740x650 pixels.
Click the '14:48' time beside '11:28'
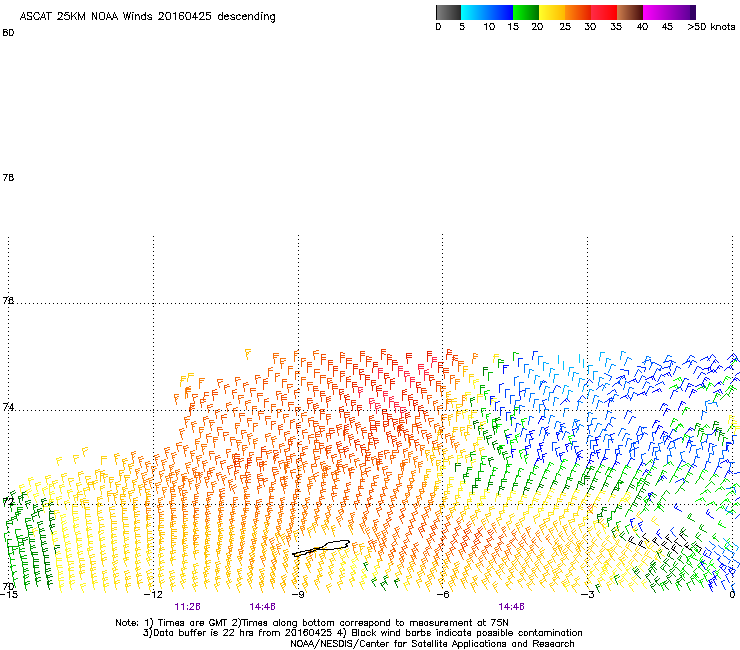coord(262,607)
